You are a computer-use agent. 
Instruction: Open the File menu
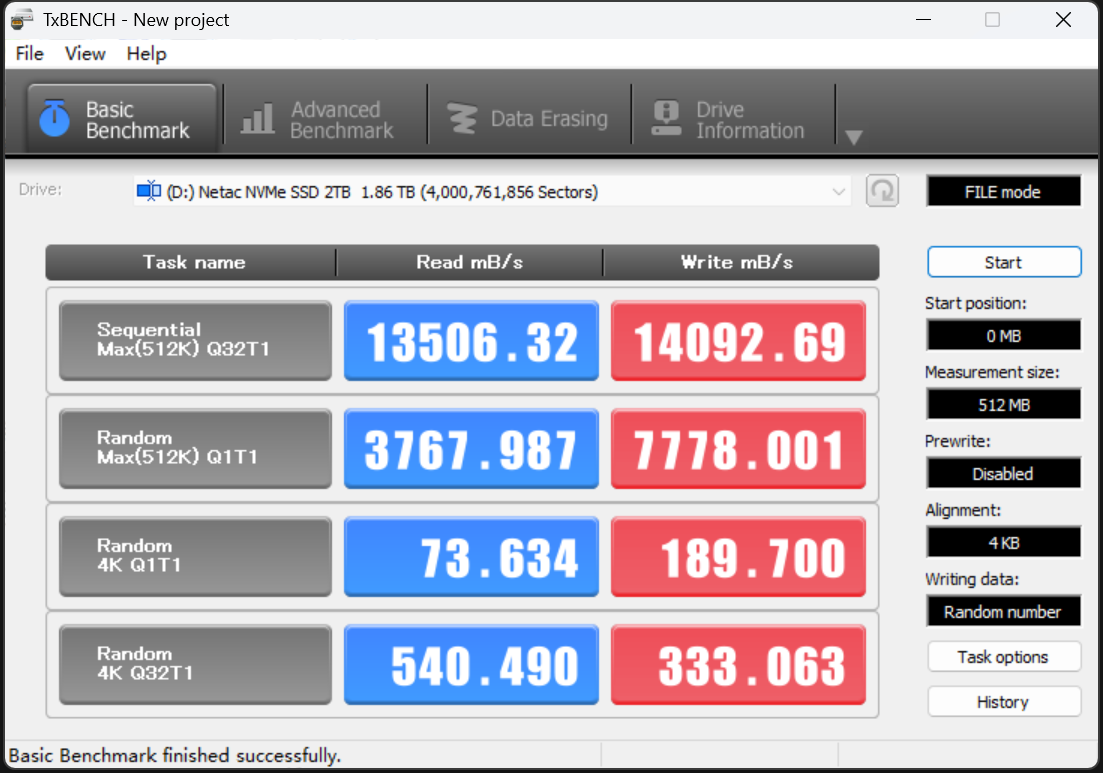click(x=29, y=54)
